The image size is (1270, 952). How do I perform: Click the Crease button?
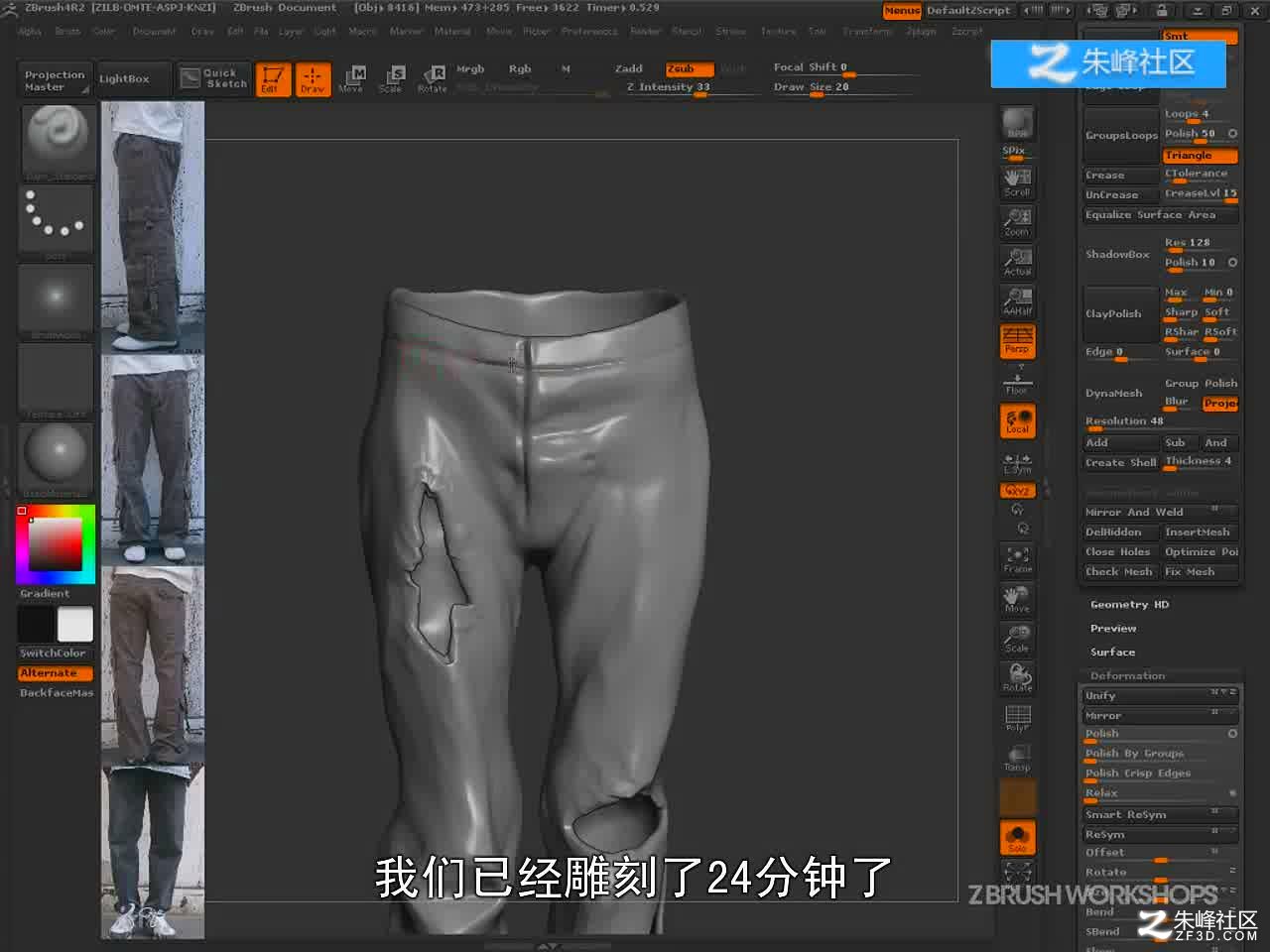point(1121,175)
